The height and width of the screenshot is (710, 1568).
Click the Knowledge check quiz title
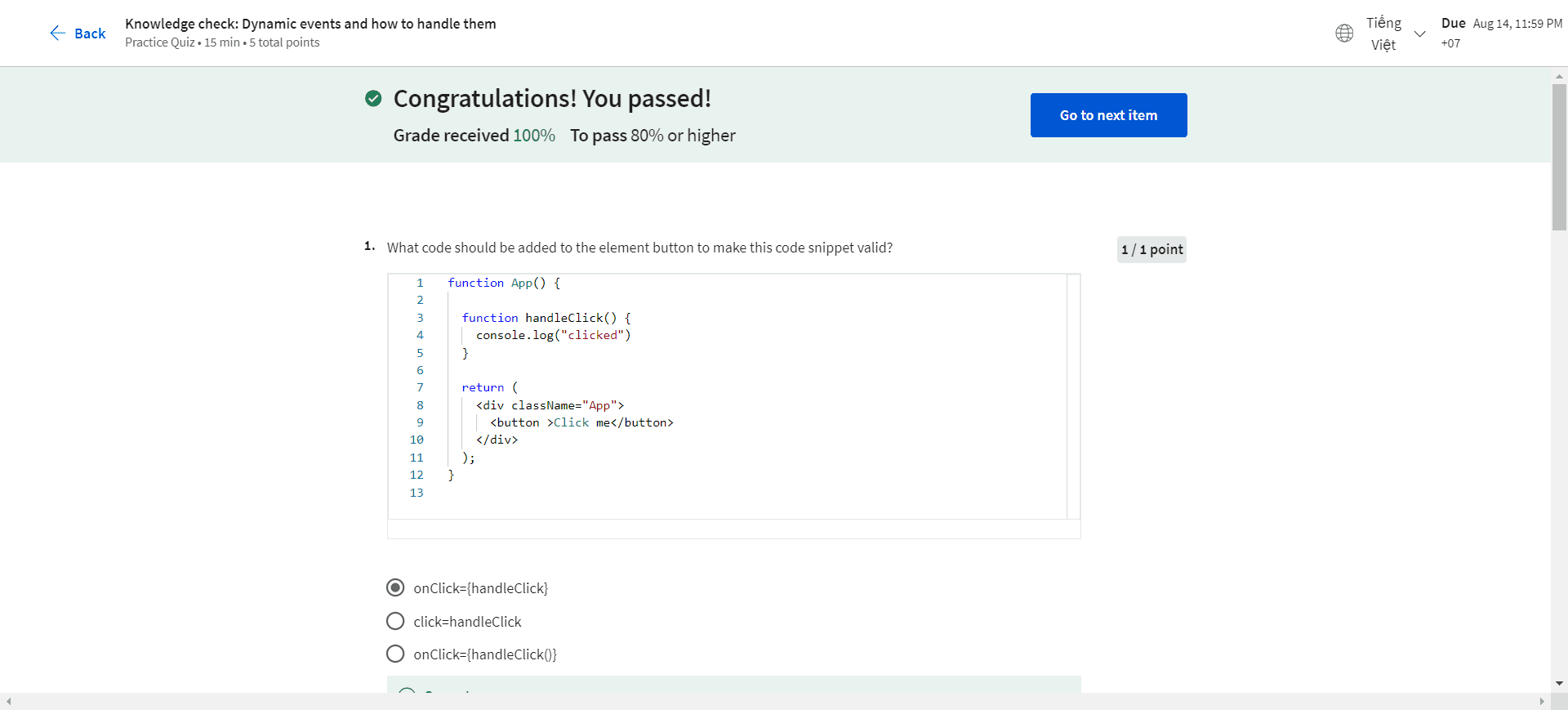(x=310, y=24)
